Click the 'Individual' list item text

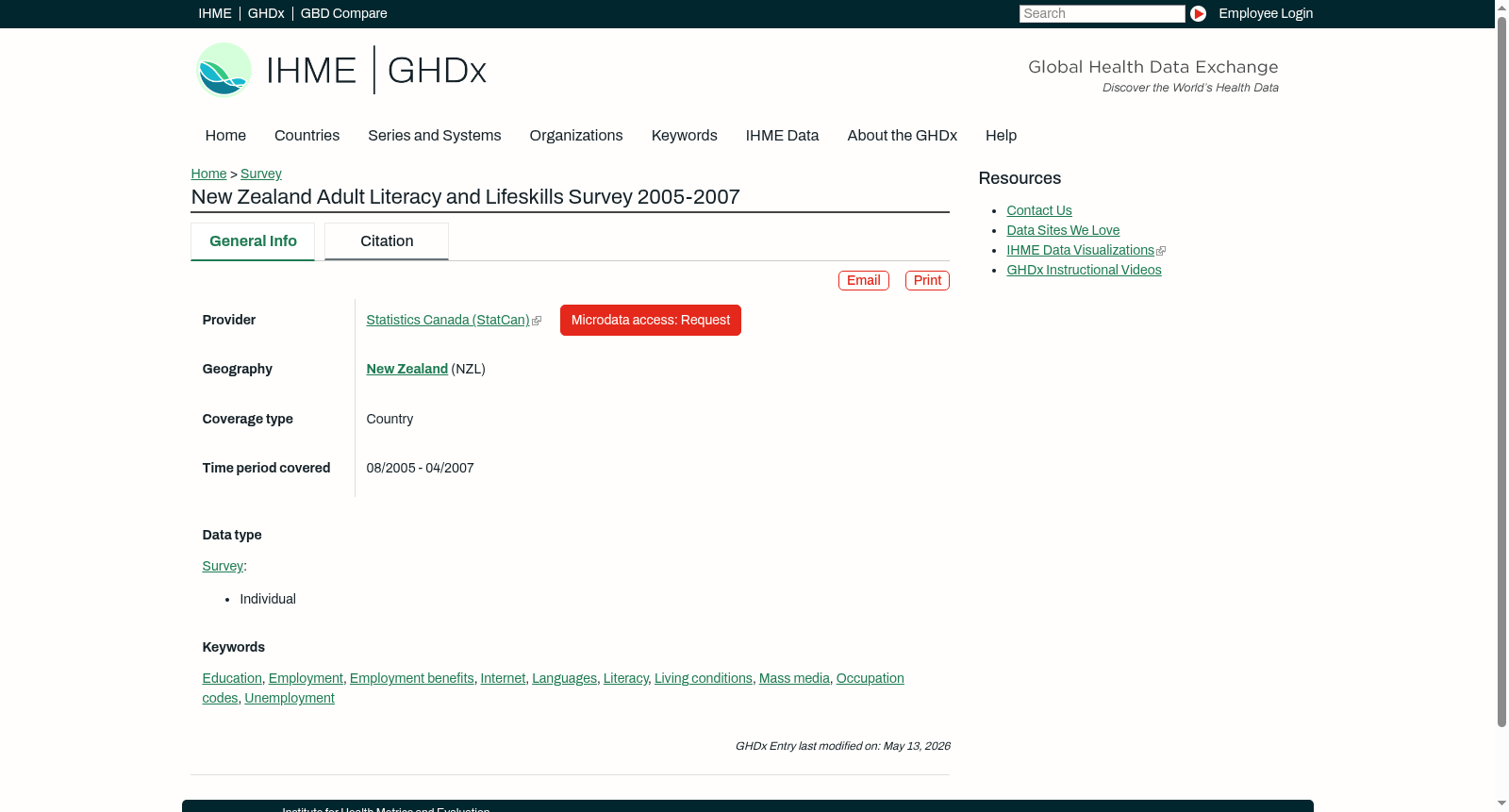(268, 599)
